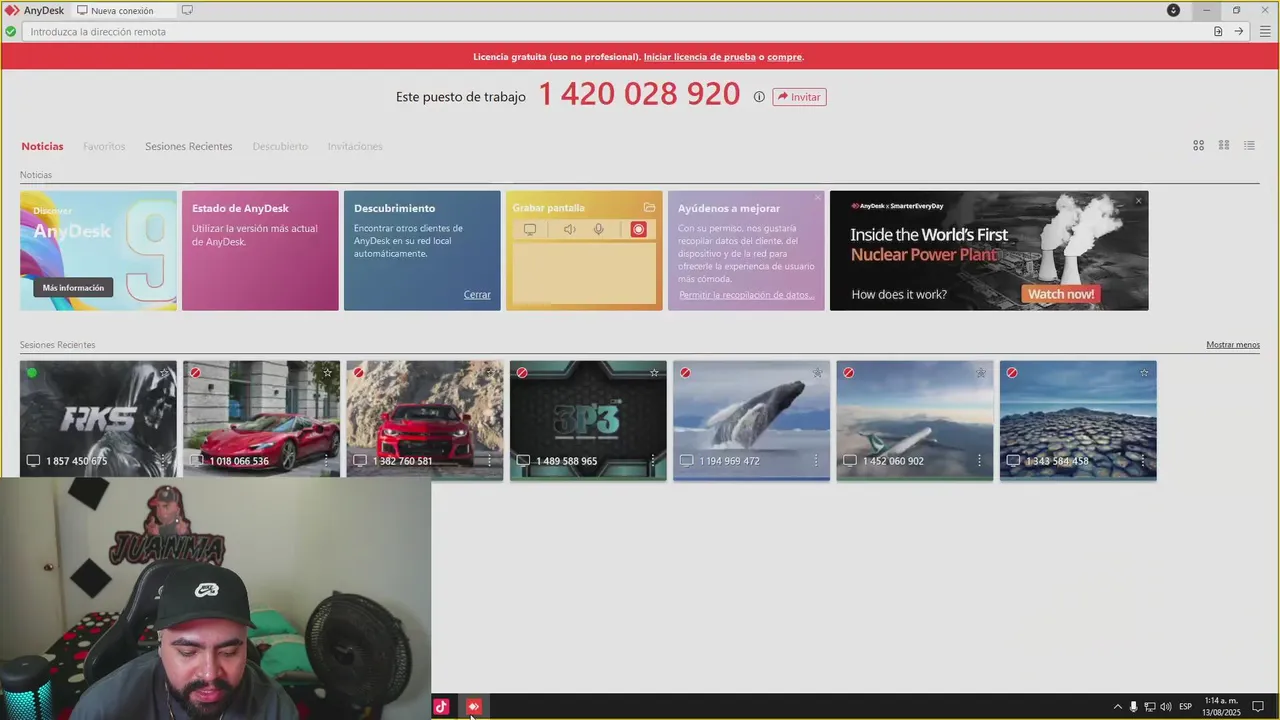Favorite session 1 452 060 902 with star

coord(981,373)
